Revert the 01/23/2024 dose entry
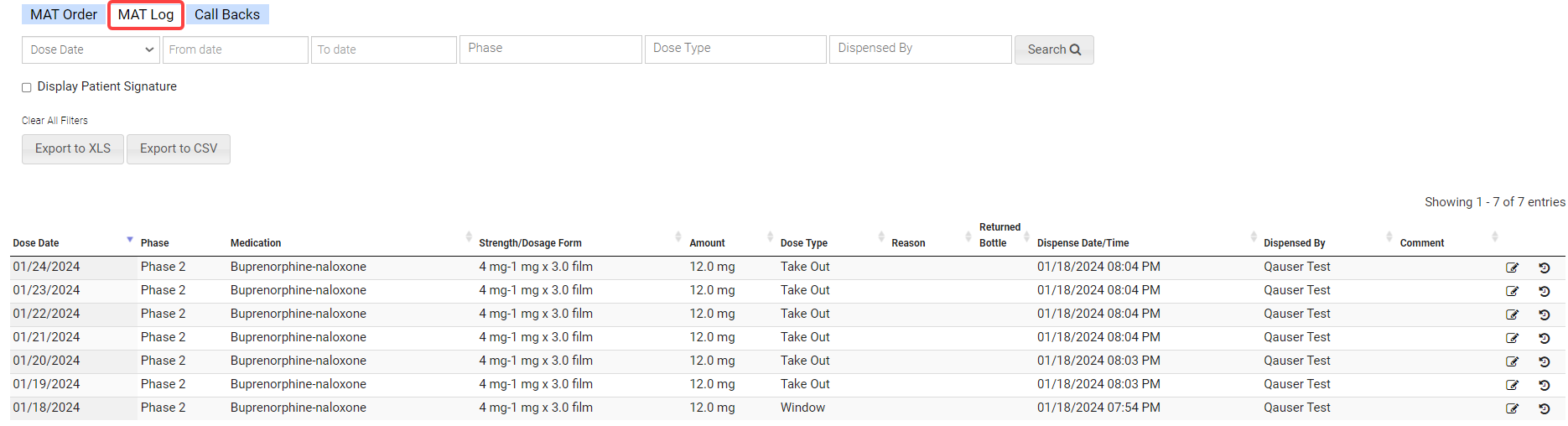Image resolution: width=1568 pixels, height=426 pixels. [1544, 292]
